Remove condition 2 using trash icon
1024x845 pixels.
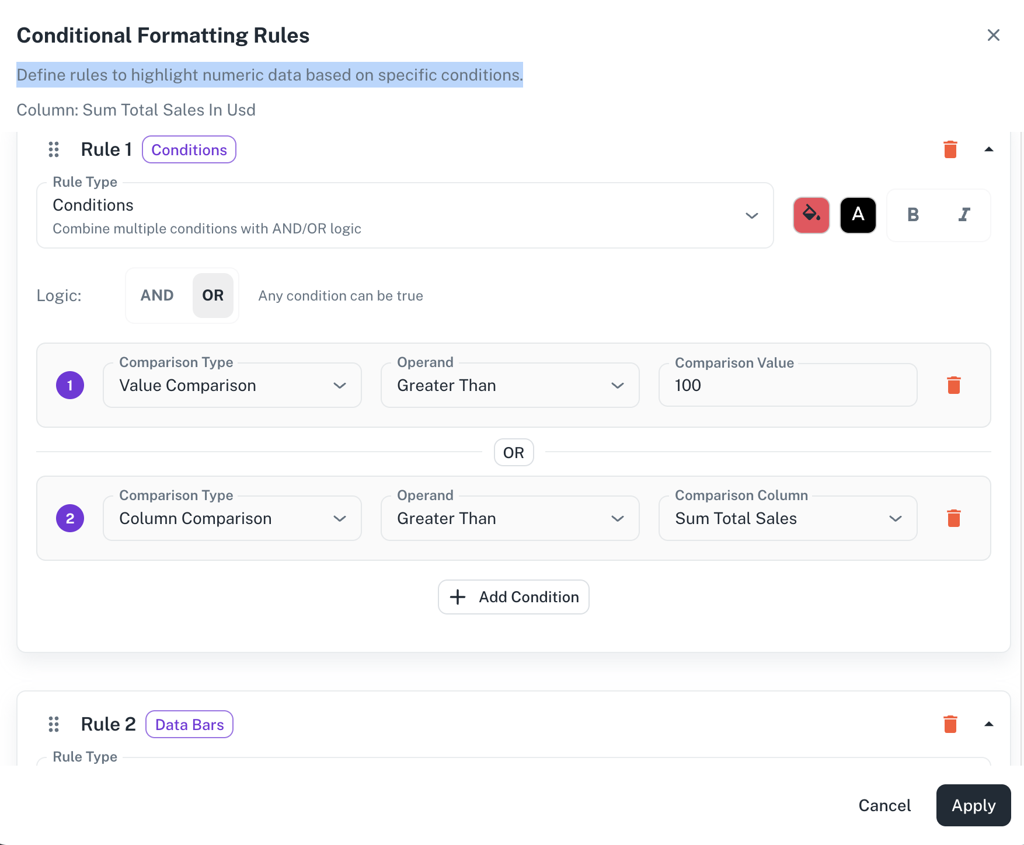pyautogui.click(x=953, y=519)
